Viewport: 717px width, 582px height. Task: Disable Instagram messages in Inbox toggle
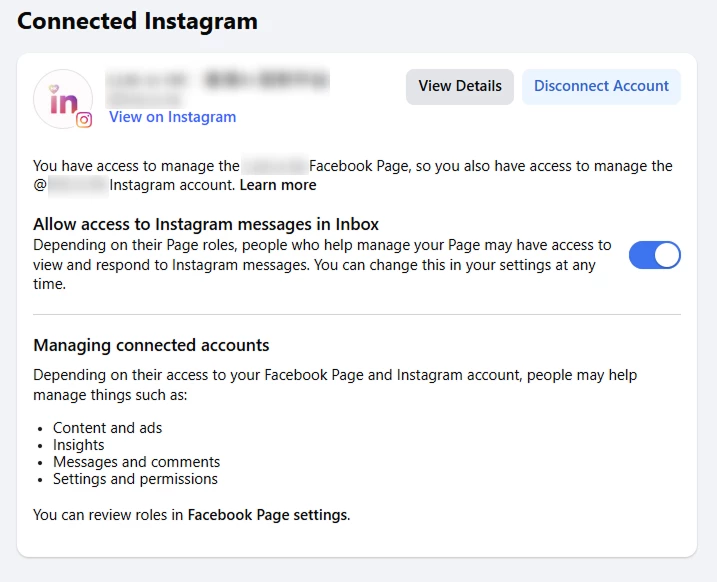pos(654,255)
